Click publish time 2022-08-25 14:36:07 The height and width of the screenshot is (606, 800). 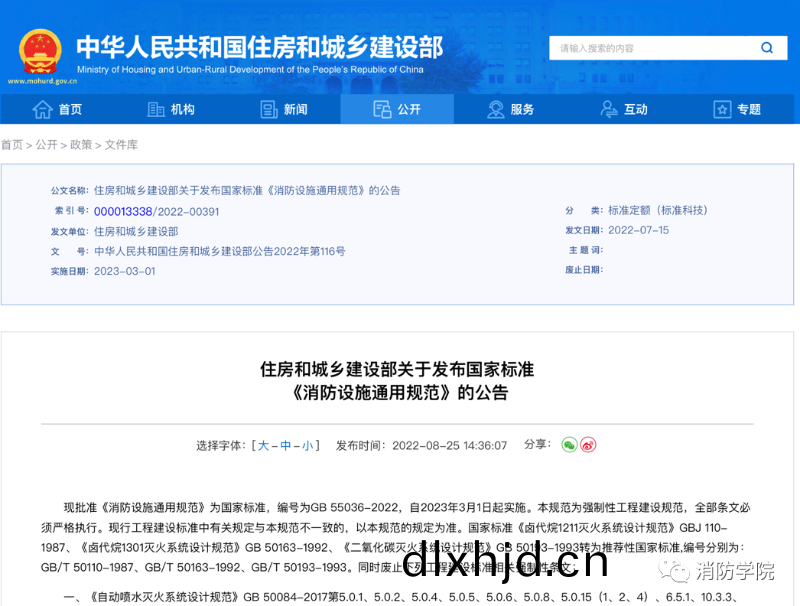pyautogui.click(x=449, y=446)
